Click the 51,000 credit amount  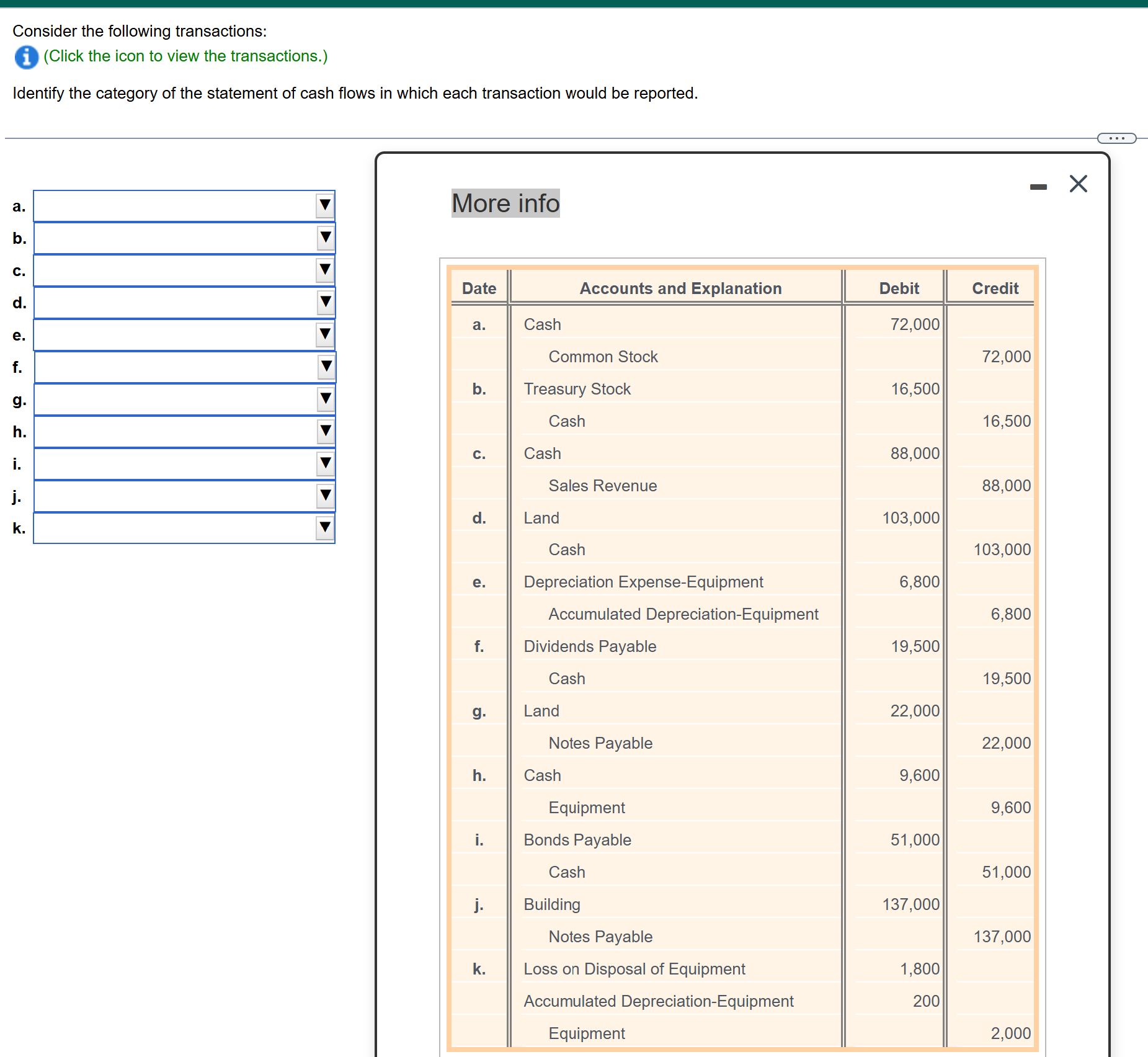click(1006, 872)
